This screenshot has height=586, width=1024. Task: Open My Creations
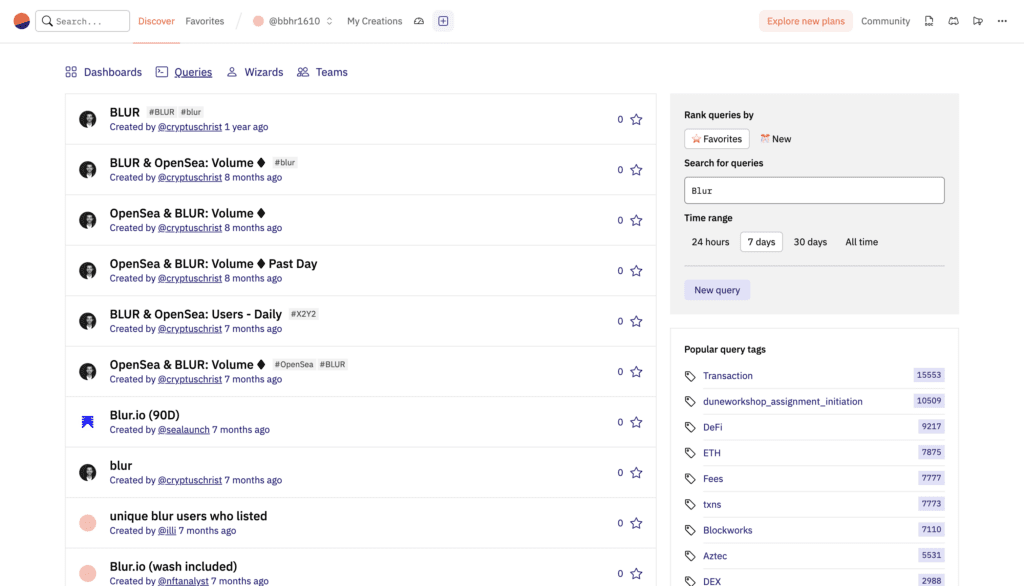tap(374, 21)
